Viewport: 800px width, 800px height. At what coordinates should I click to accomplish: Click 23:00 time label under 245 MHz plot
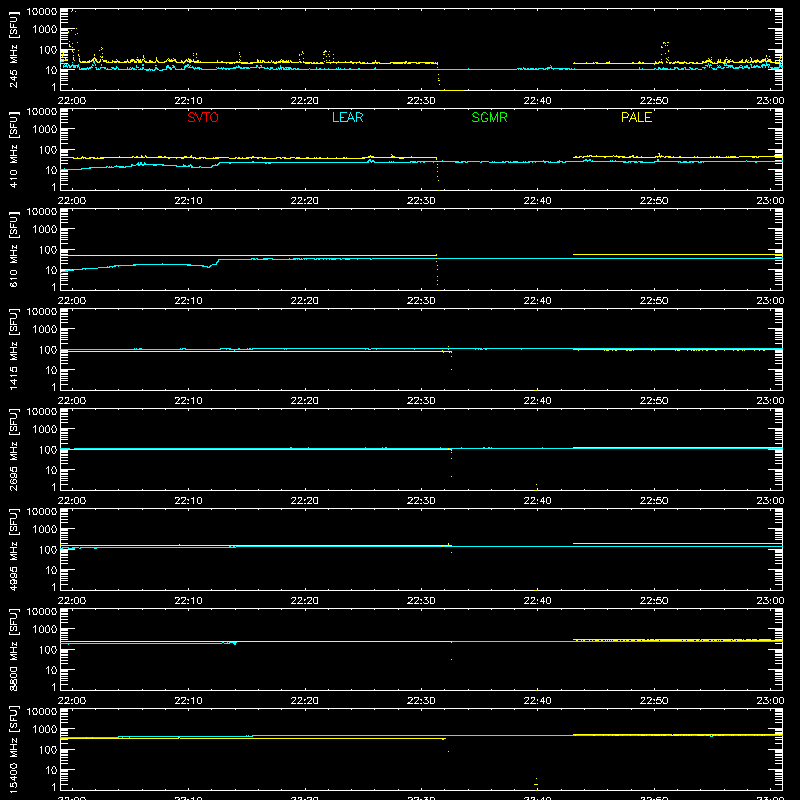pyautogui.click(x=770, y=101)
